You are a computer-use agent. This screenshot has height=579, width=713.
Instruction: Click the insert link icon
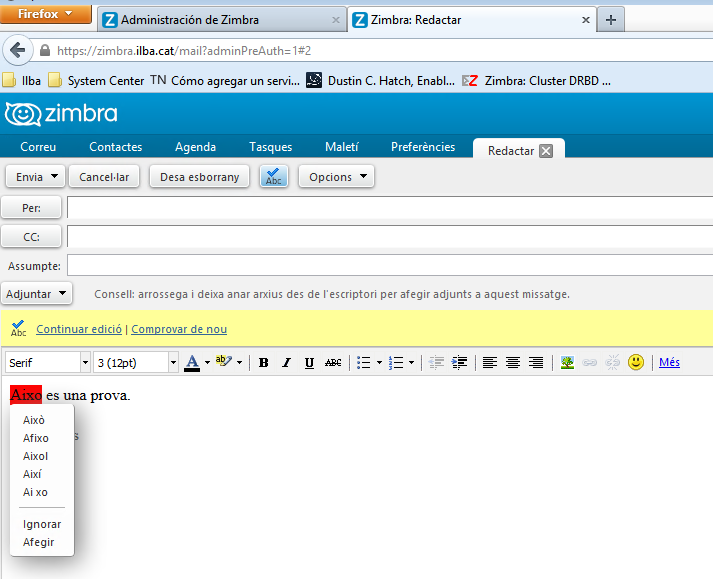point(590,363)
